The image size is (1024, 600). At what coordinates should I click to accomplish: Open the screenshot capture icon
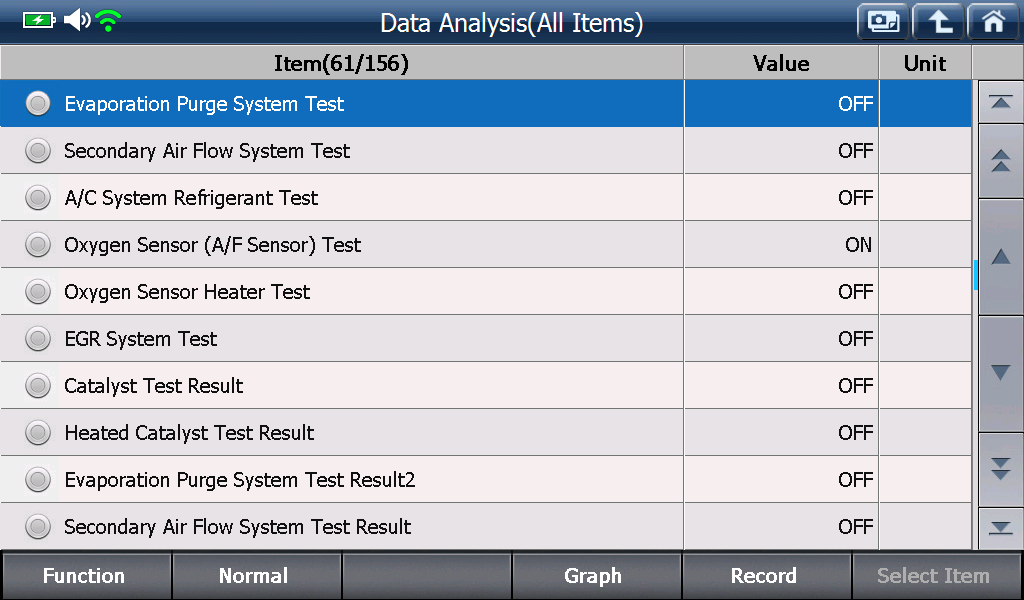click(x=883, y=22)
